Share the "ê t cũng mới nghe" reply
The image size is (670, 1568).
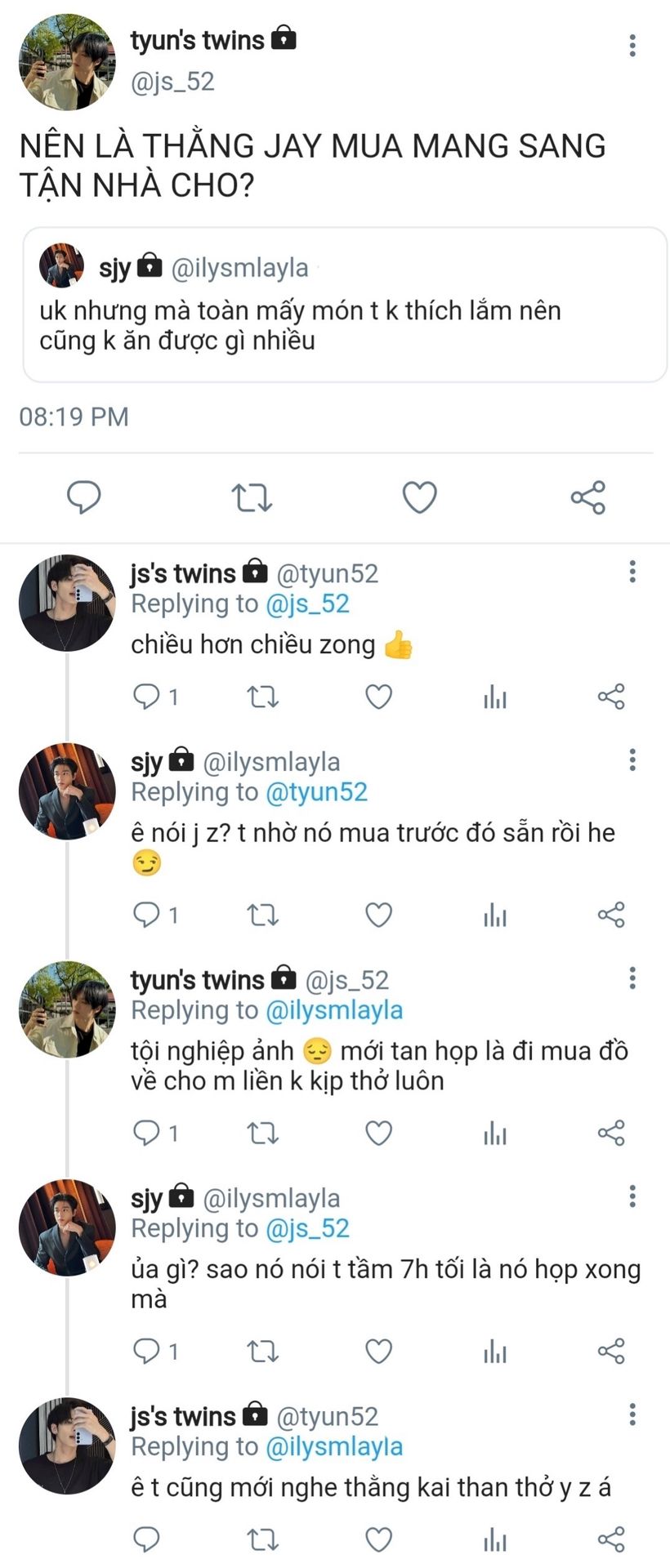click(x=611, y=1539)
